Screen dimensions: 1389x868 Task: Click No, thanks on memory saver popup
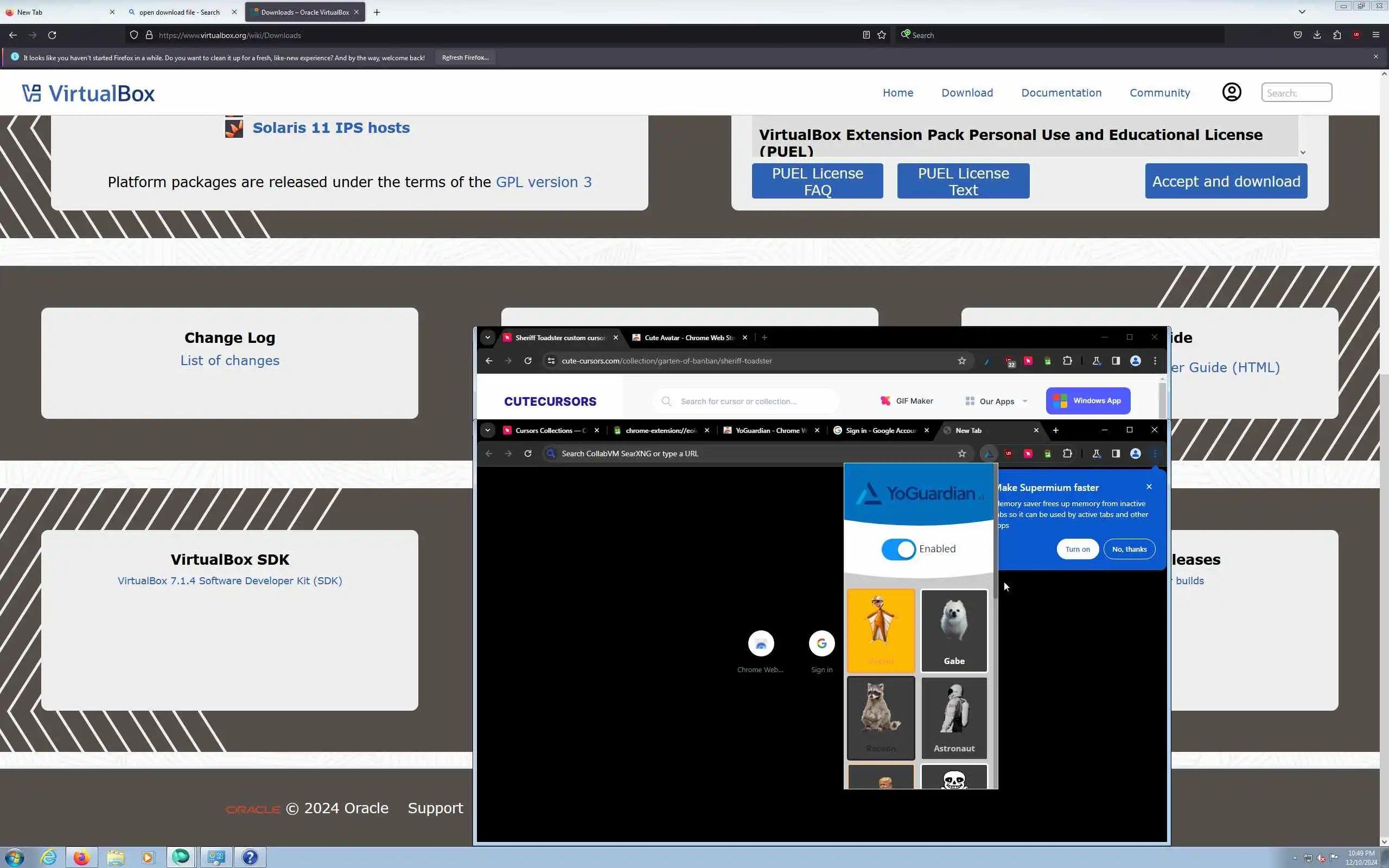tap(1129, 550)
